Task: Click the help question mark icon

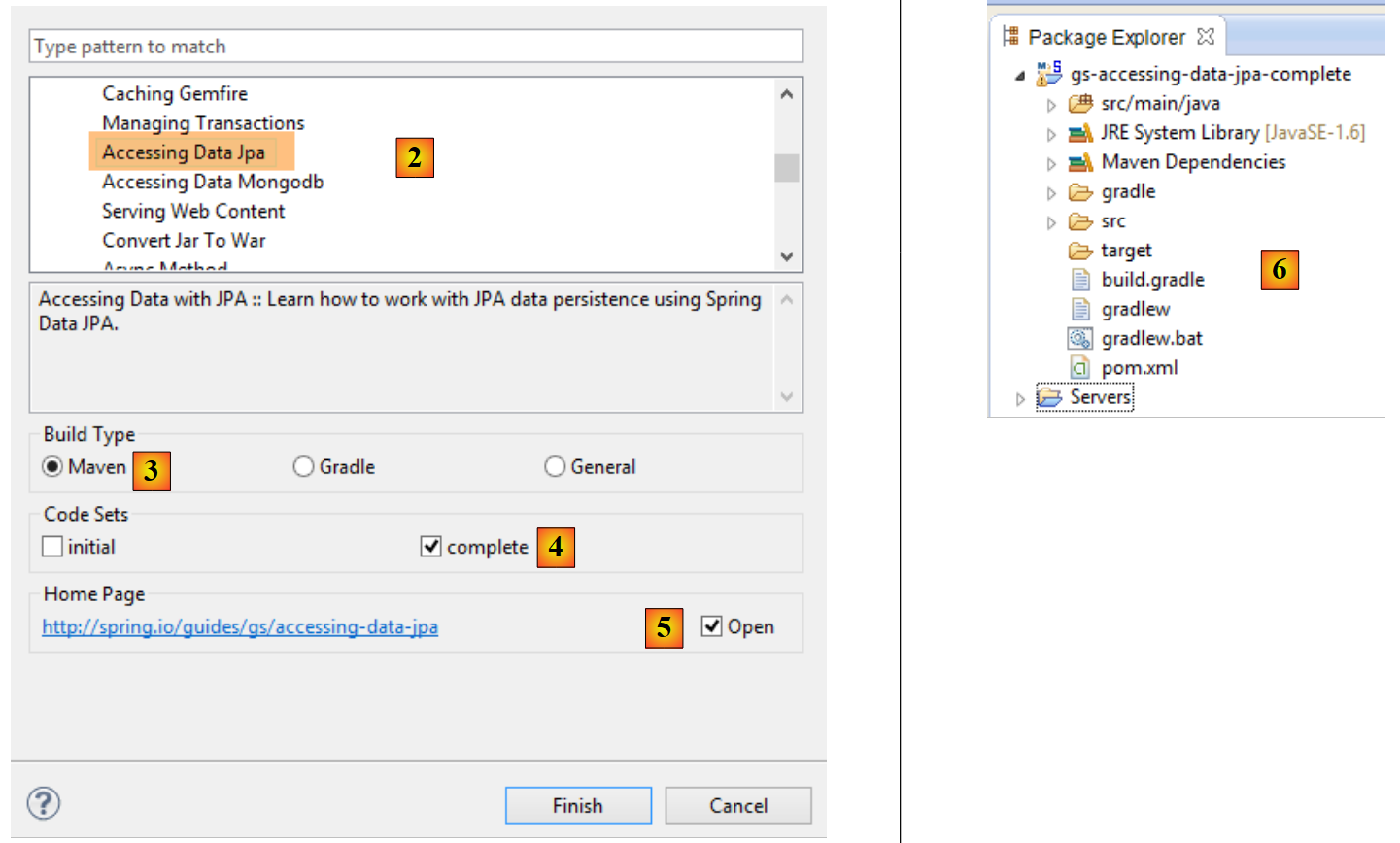Action: [44, 803]
